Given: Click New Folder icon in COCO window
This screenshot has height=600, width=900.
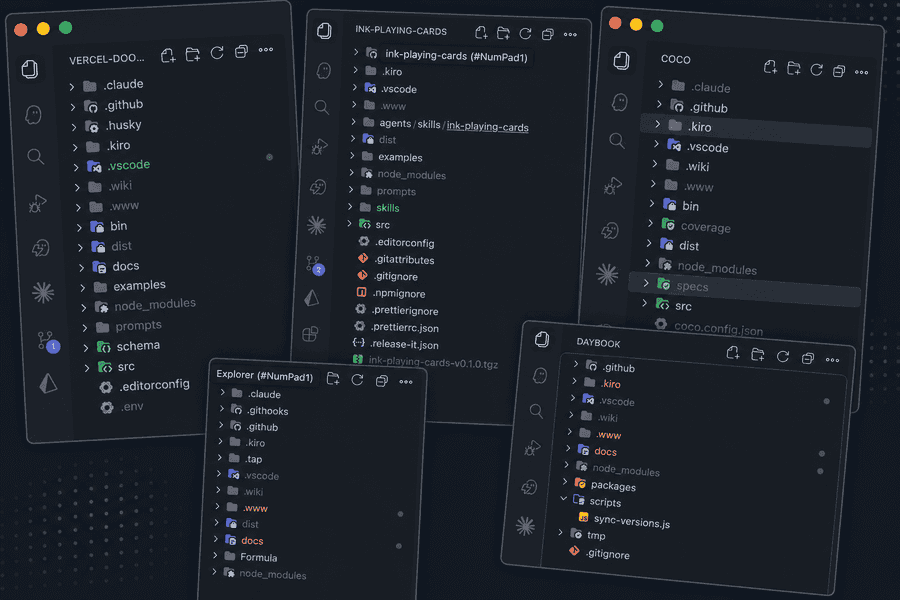Looking at the screenshot, I should (x=794, y=68).
